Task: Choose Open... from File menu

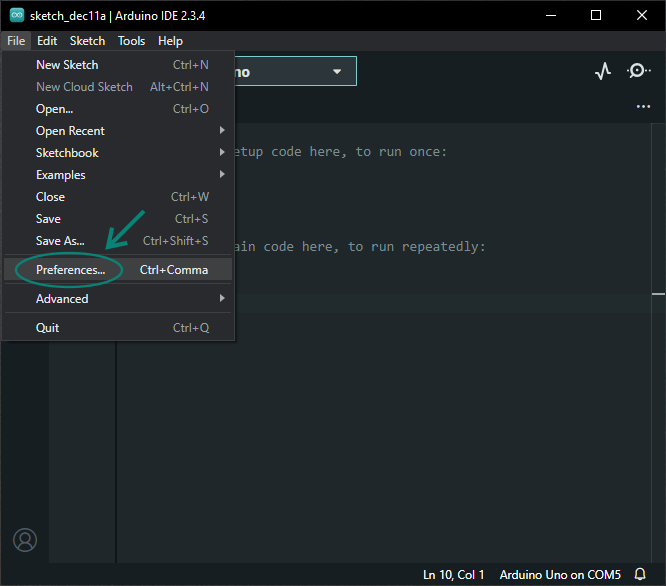Action: click(118, 109)
